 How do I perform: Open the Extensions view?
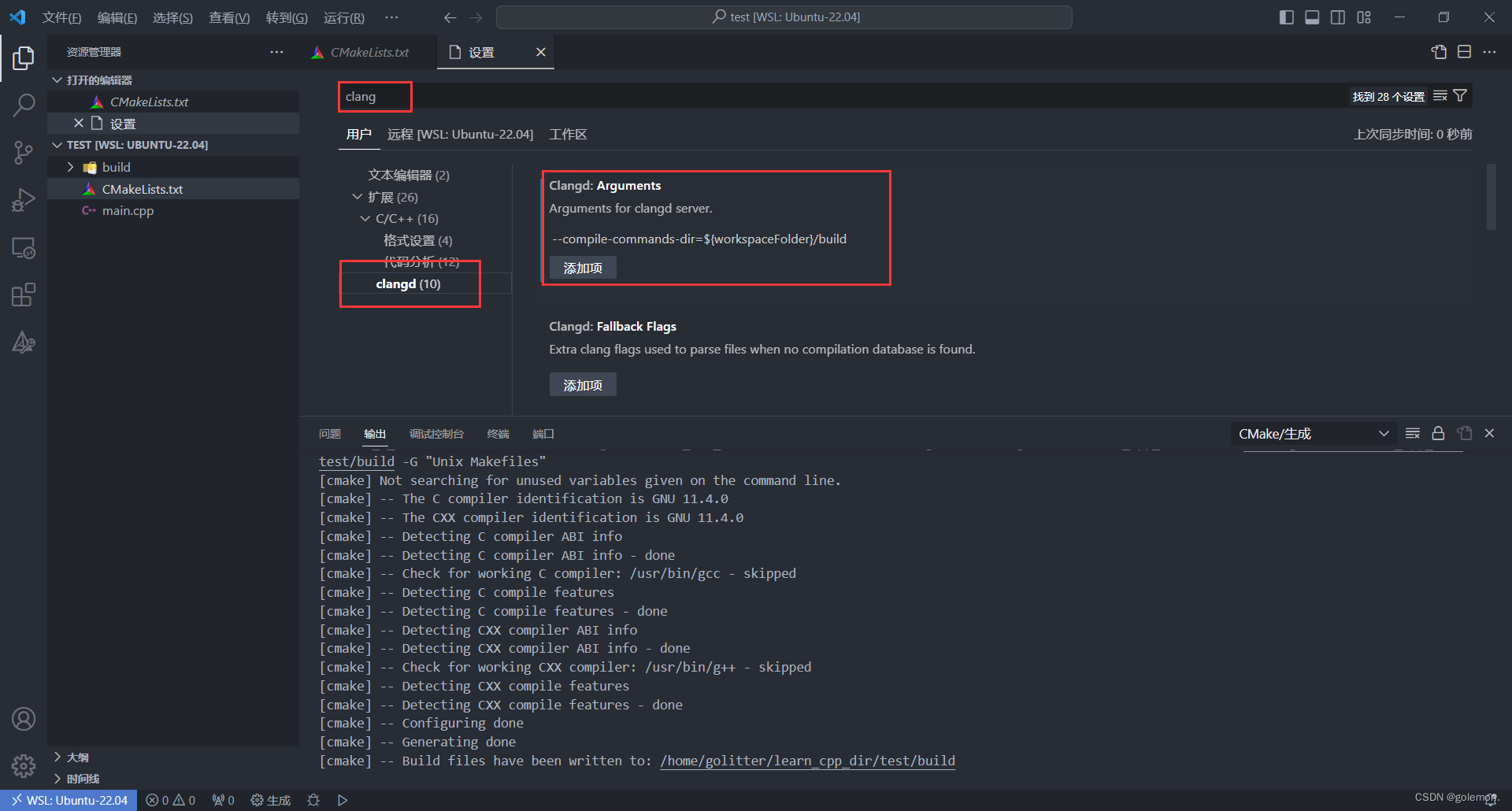point(24,295)
